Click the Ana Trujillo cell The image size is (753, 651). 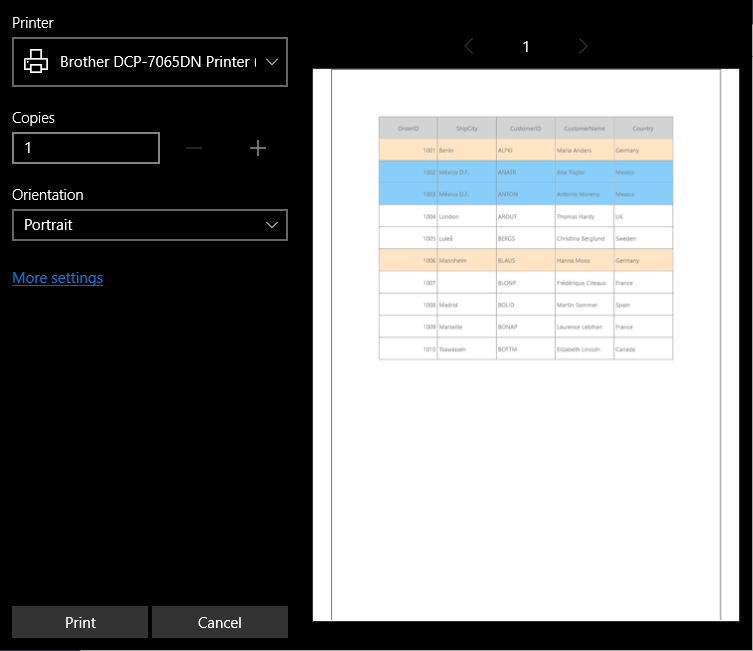[584, 172]
